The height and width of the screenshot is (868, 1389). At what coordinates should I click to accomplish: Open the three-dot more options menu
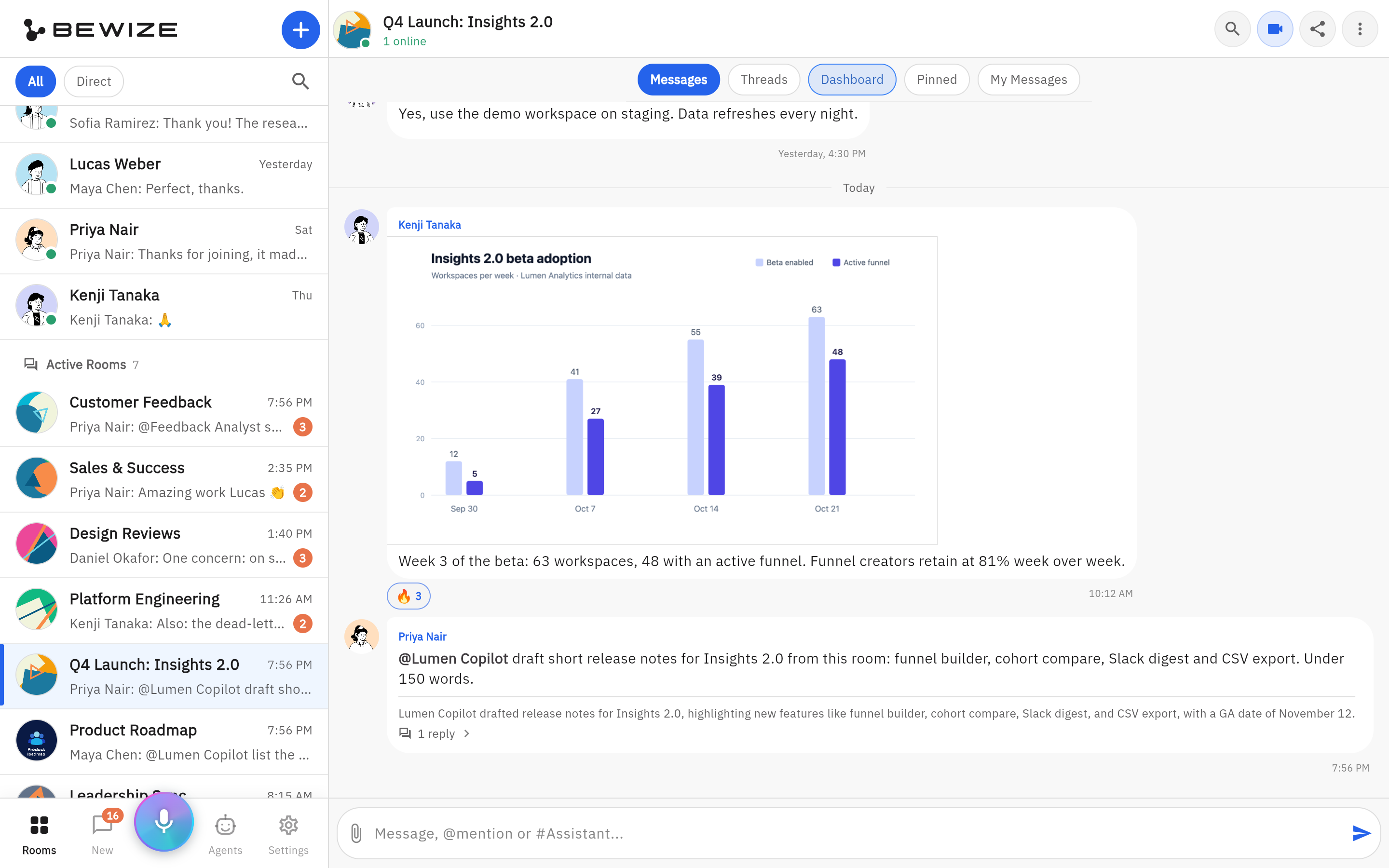[x=1359, y=29]
